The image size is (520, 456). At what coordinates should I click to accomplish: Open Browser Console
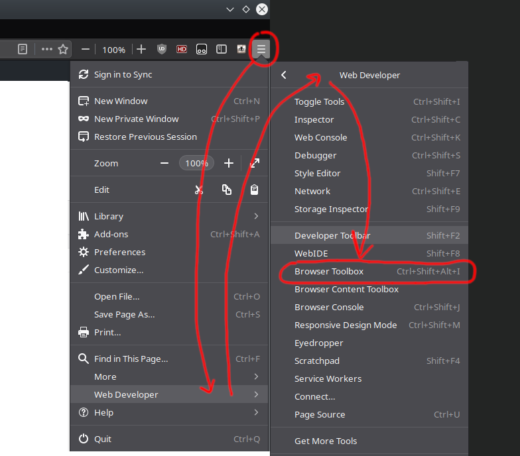[369, 307]
